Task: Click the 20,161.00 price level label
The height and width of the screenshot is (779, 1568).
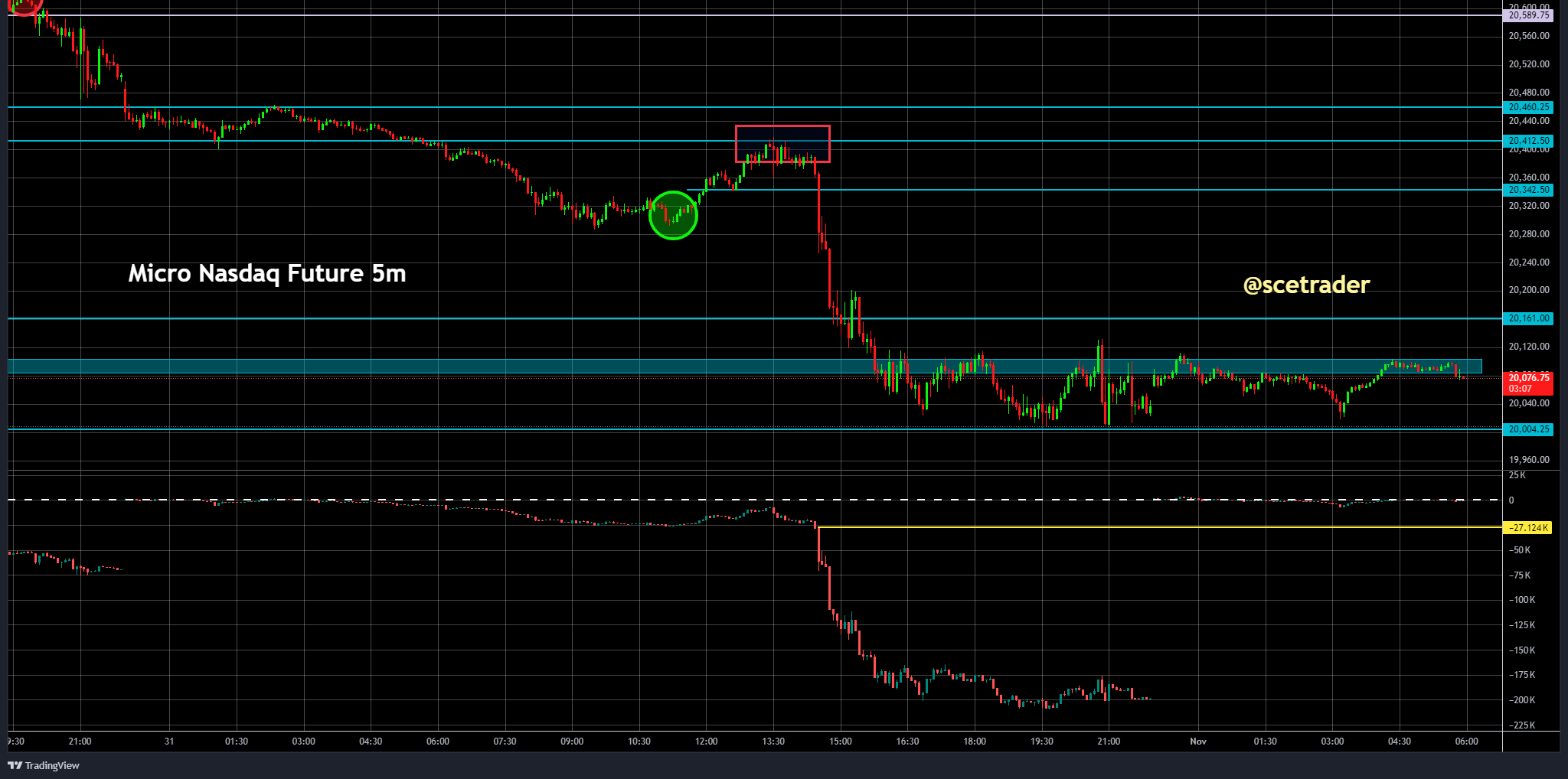Action: 1528,318
